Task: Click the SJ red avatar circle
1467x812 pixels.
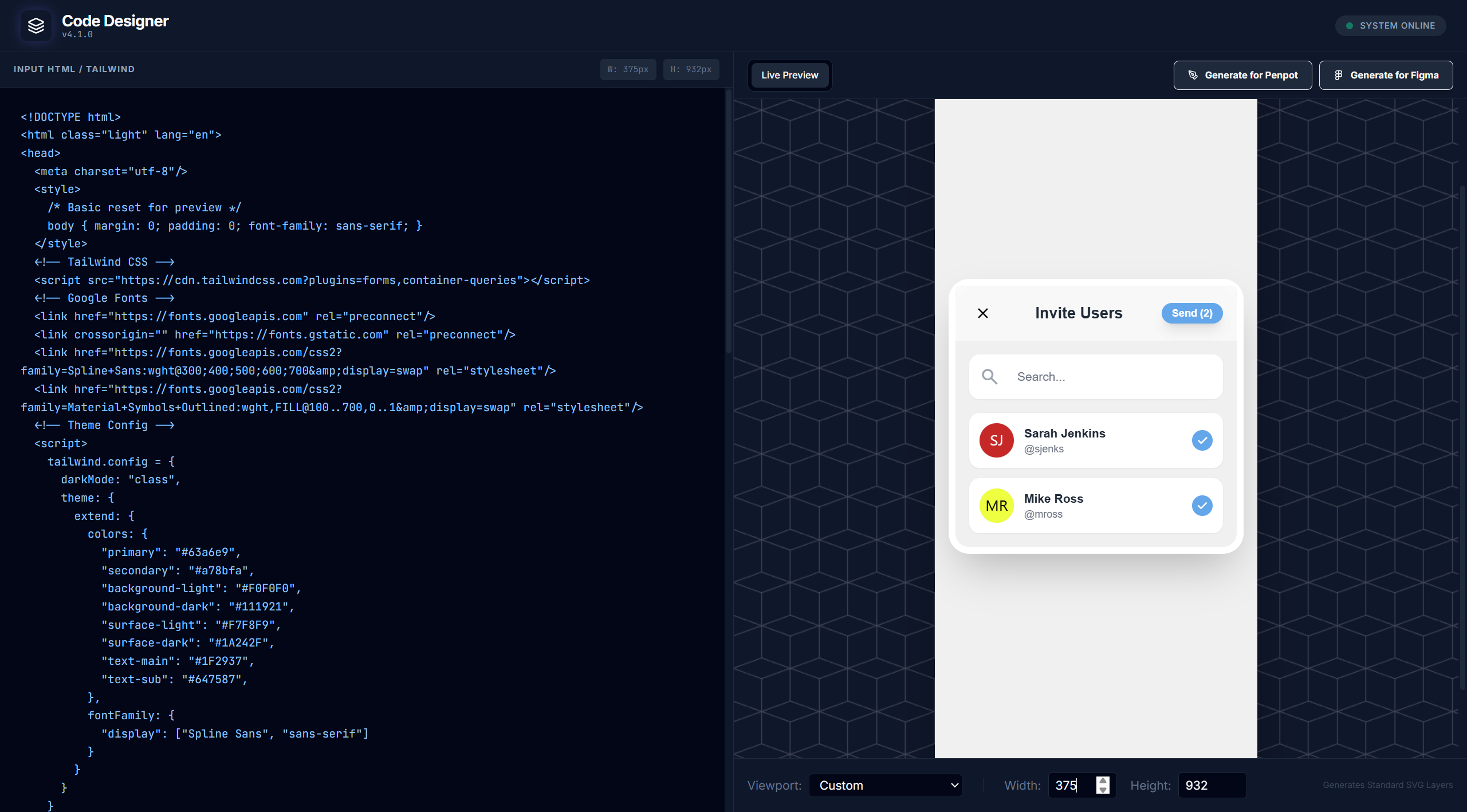Action: tap(996, 440)
